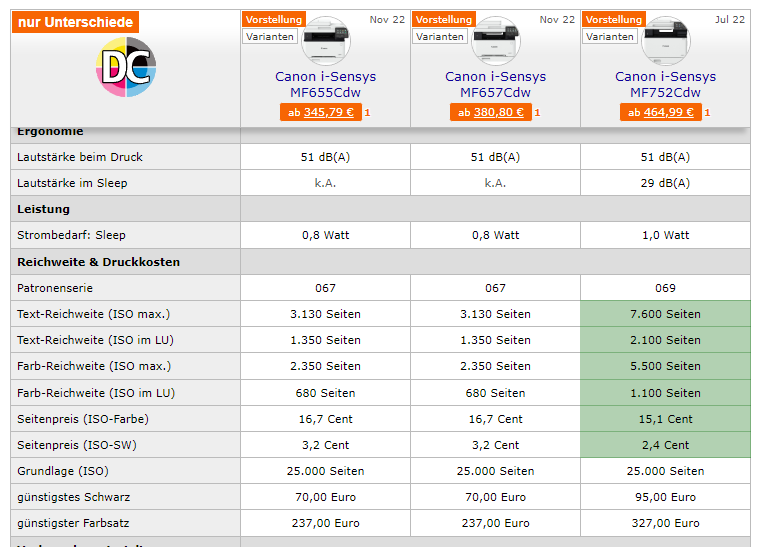Viewport: 779px width, 547px height.
Task: Click the '95,00 Euro' günstigstes Schwarz value
Action: (x=665, y=497)
